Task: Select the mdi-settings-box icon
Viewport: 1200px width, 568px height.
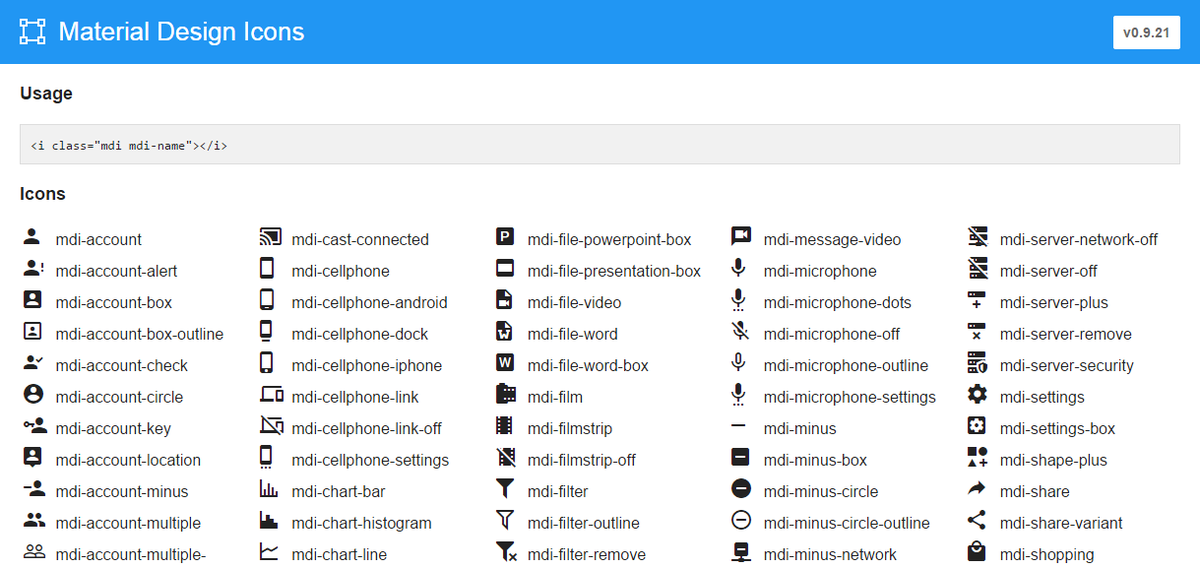Action: pos(977,426)
